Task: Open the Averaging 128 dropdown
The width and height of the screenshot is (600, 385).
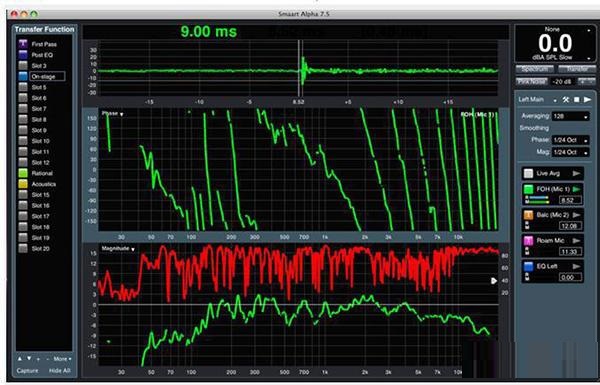Action: coord(570,116)
